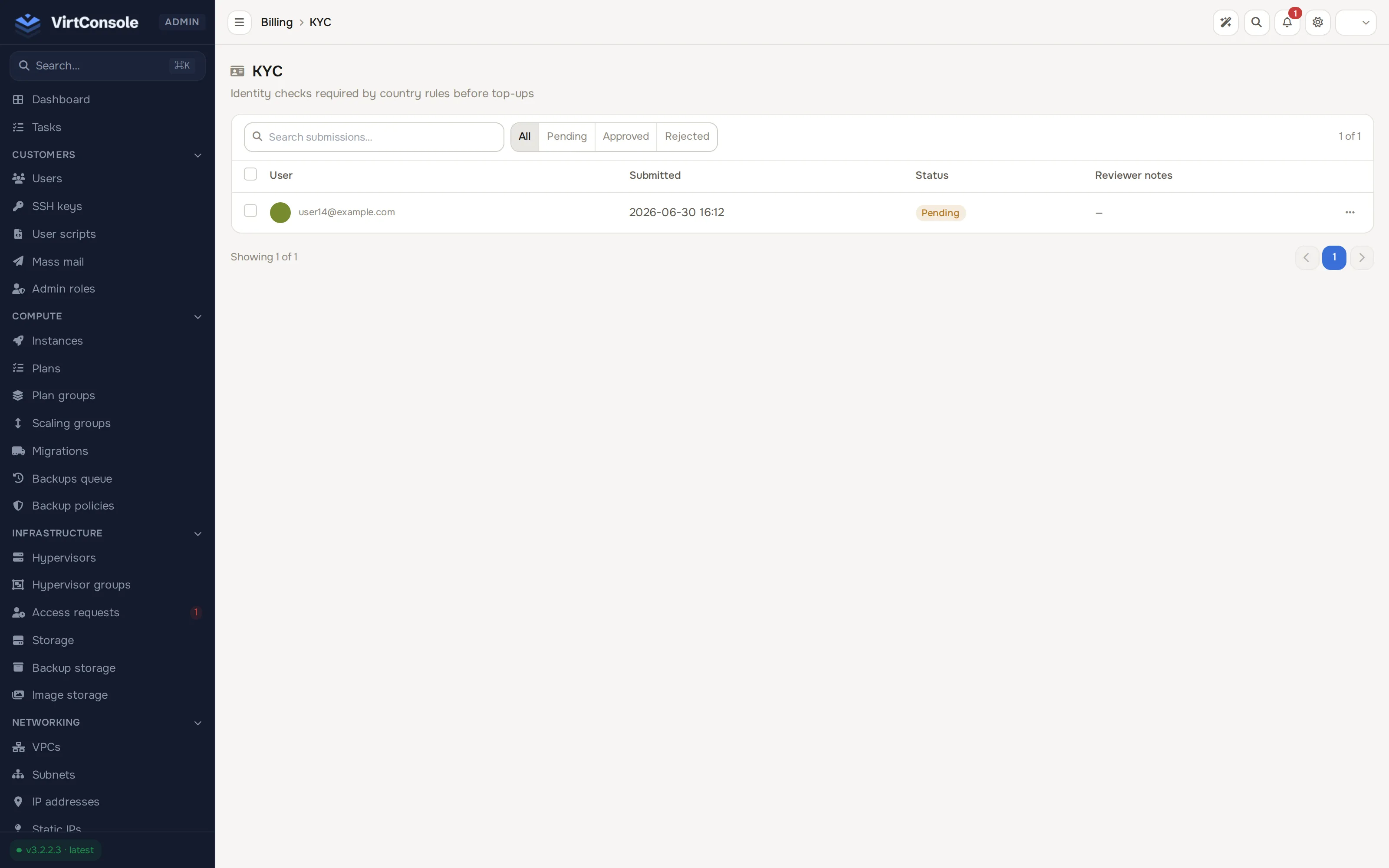Image resolution: width=1389 pixels, height=868 pixels.
Task: Filter submissions by Rejected
Action: pyautogui.click(x=687, y=137)
